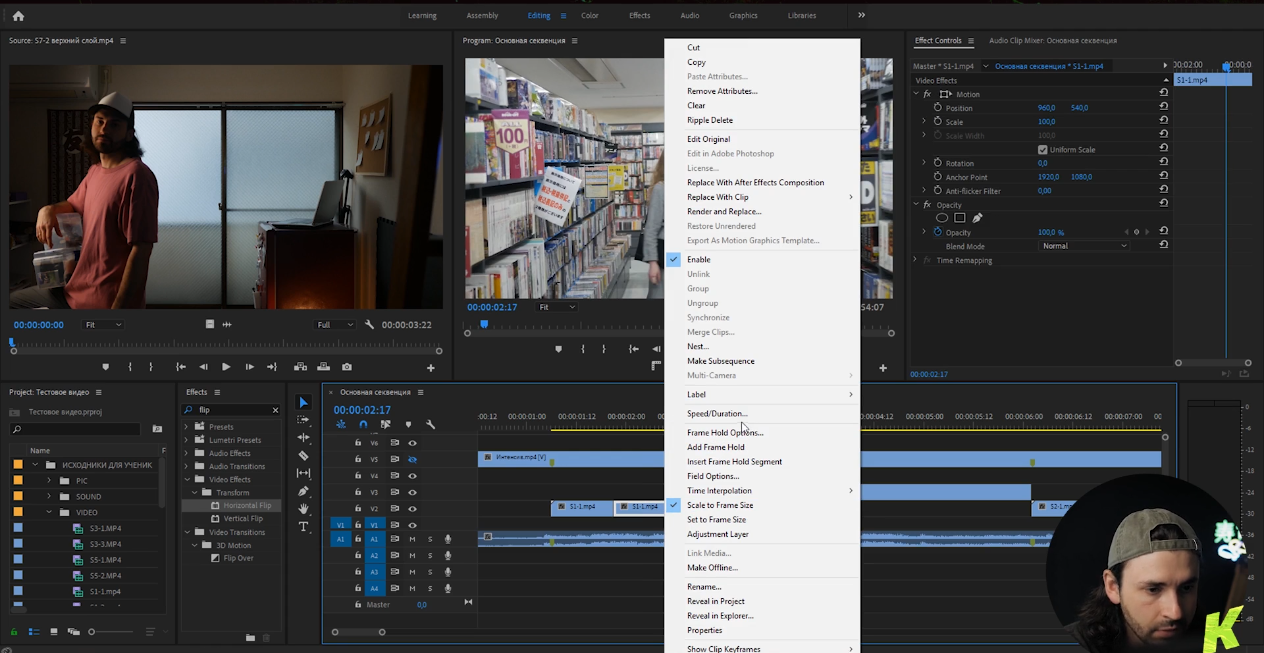Show the hidden V5 track output
This screenshot has width=1264, height=653.
tap(412, 459)
